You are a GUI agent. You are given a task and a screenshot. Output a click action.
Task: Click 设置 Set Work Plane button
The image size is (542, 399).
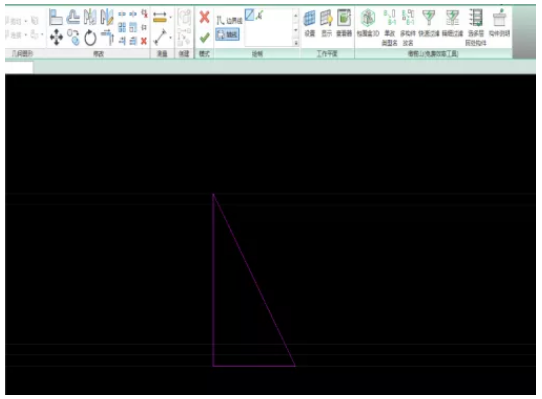pos(309,23)
